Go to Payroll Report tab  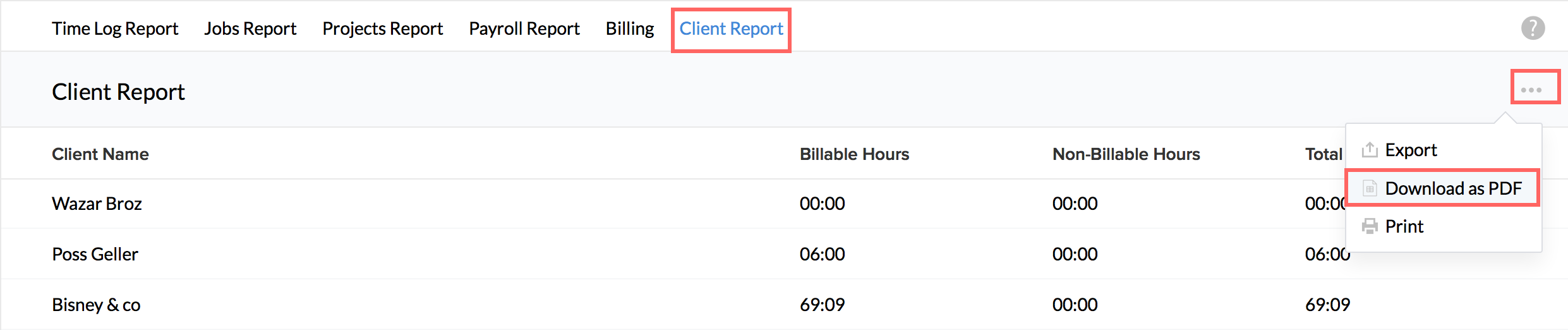coord(524,29)
